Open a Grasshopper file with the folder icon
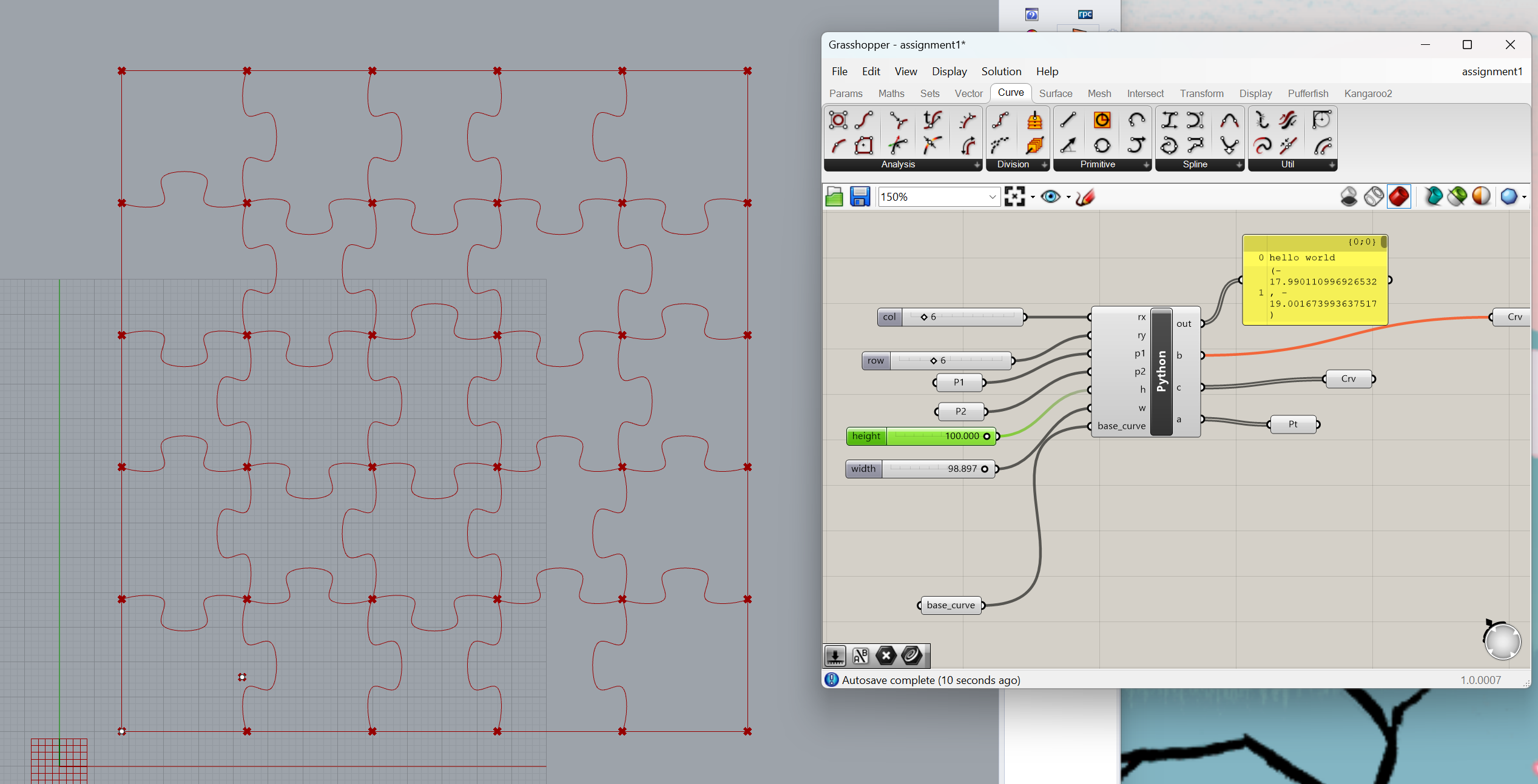1538x784 pixels. click(834, 196)
